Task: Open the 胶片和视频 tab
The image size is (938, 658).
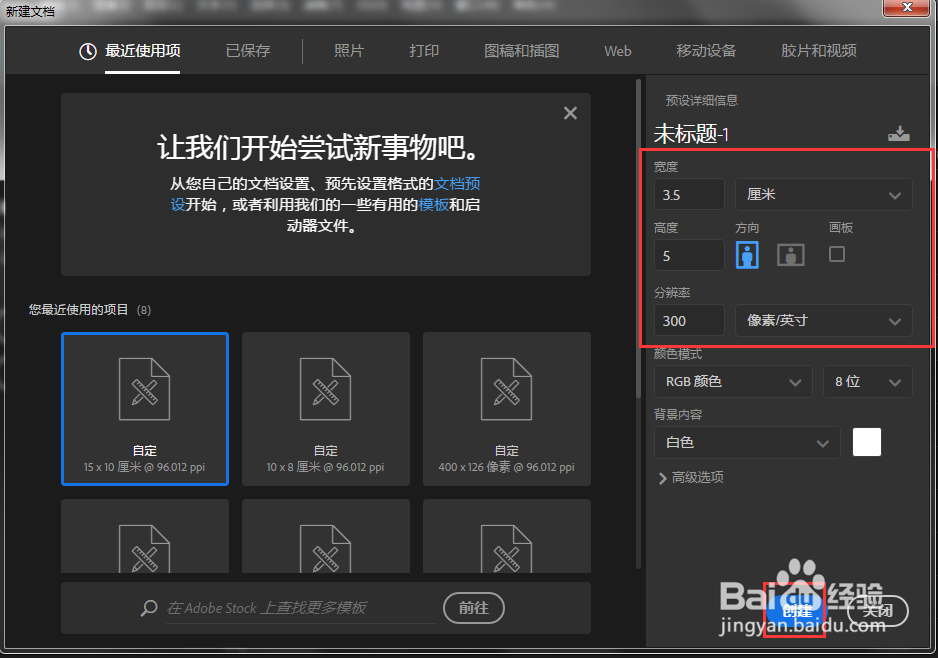Action: tap(819, 51)
